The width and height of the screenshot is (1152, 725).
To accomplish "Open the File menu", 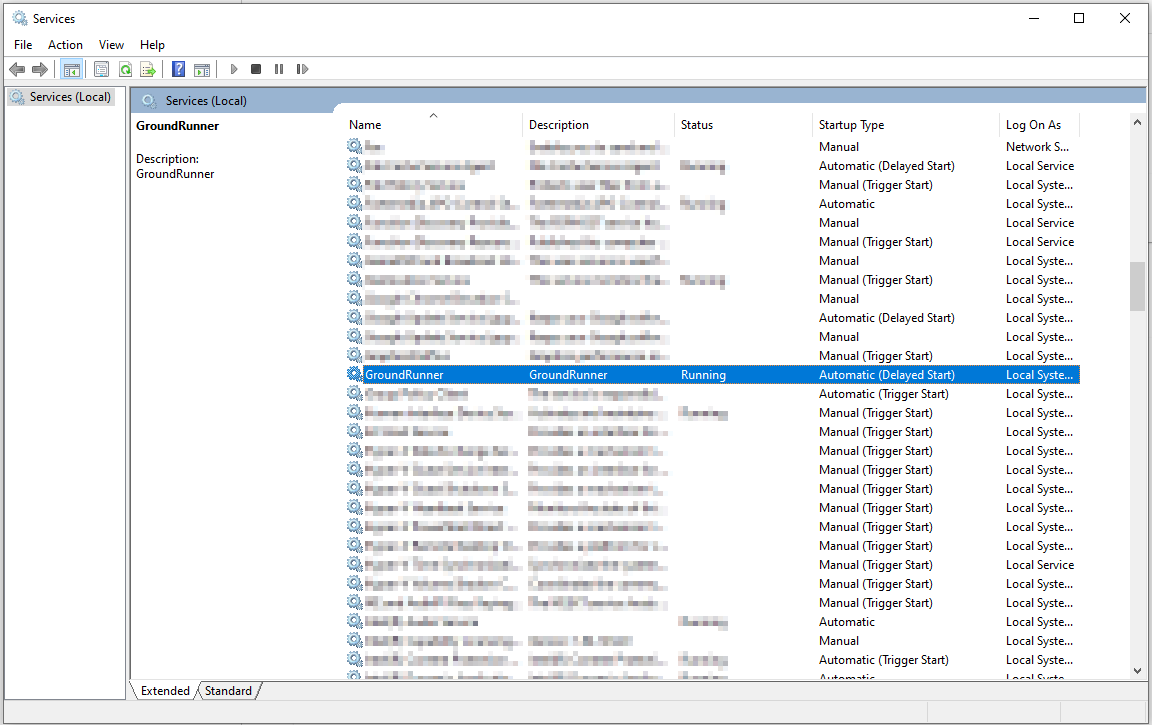I will click(x=22, y=44).
